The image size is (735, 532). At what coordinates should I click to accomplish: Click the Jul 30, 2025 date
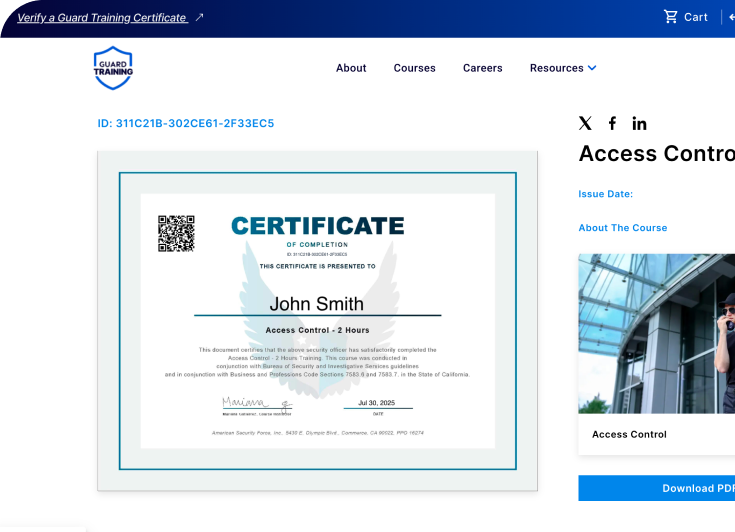[376, 403]
